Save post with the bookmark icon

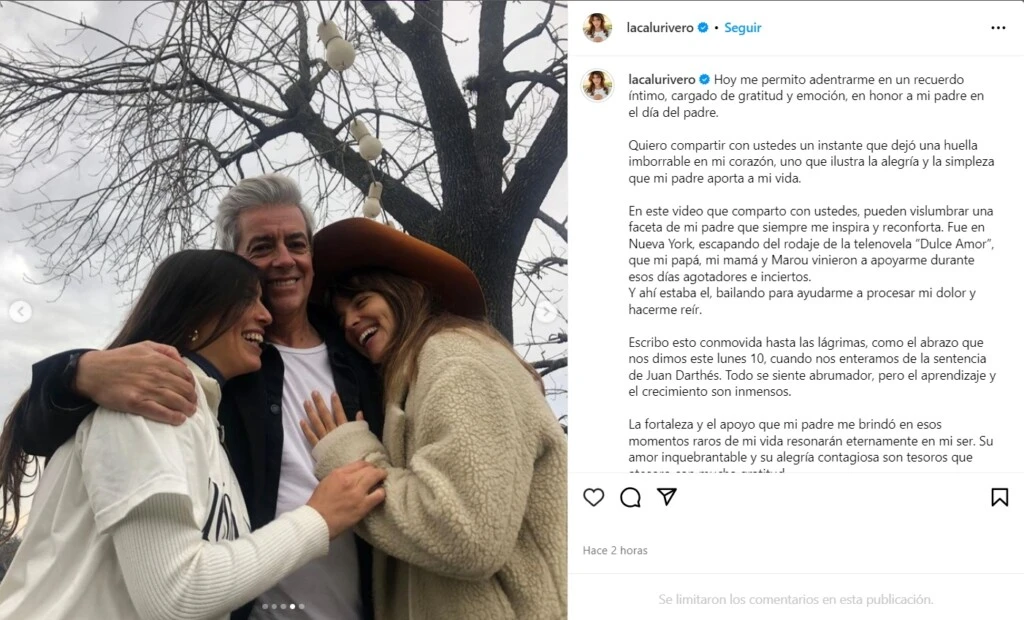point(999,497)
